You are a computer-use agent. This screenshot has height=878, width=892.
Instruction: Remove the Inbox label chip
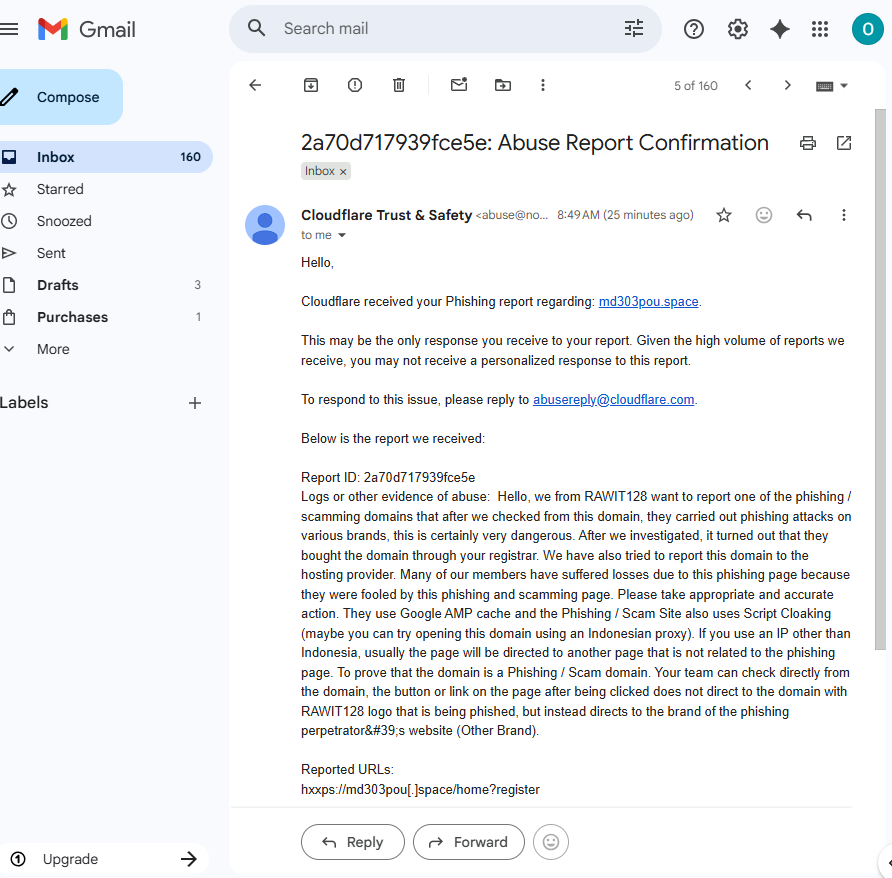(x=343, y=171)
